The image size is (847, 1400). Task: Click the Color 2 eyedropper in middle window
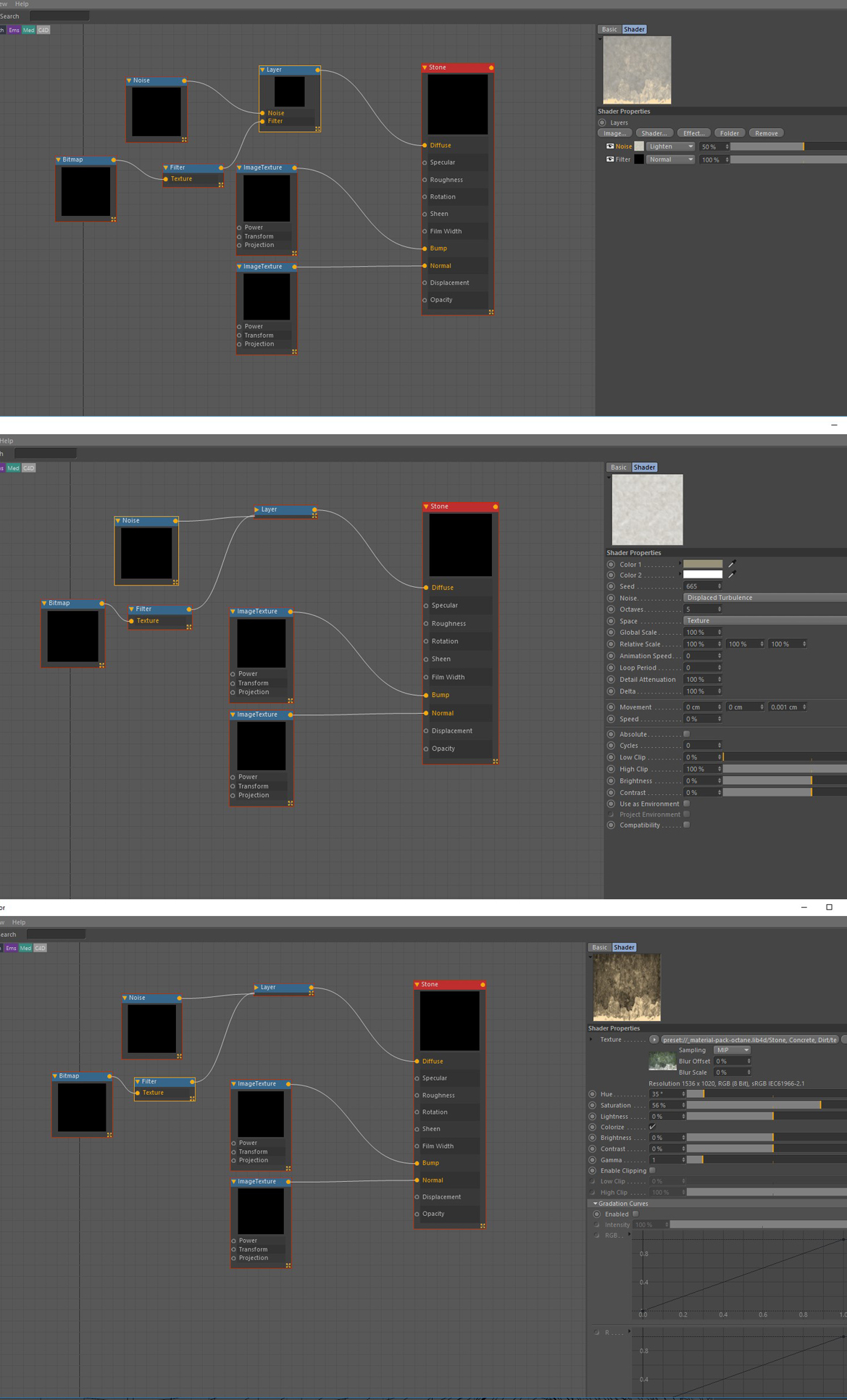click(732, 575)
